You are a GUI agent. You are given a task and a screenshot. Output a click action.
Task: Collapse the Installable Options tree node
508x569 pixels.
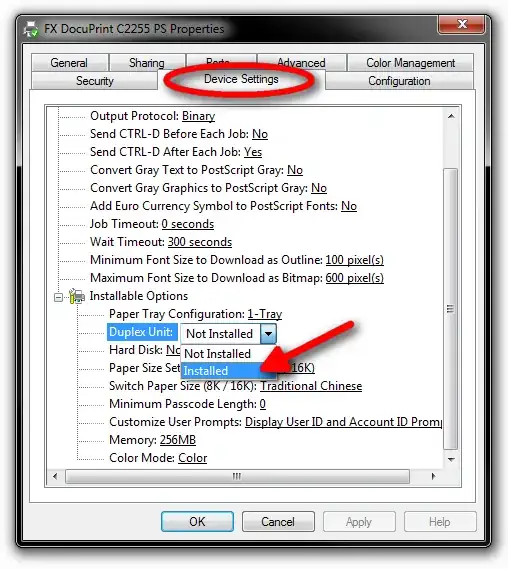58,298
